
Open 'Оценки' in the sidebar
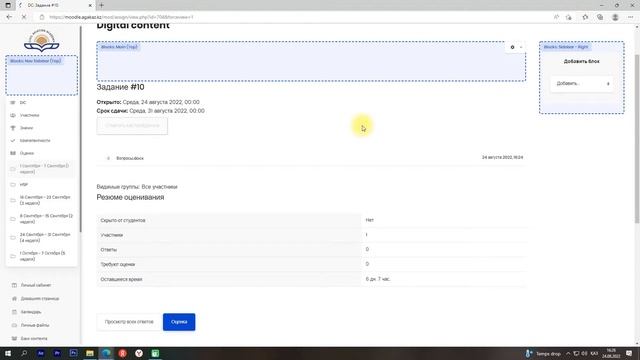tap(27, 153)
